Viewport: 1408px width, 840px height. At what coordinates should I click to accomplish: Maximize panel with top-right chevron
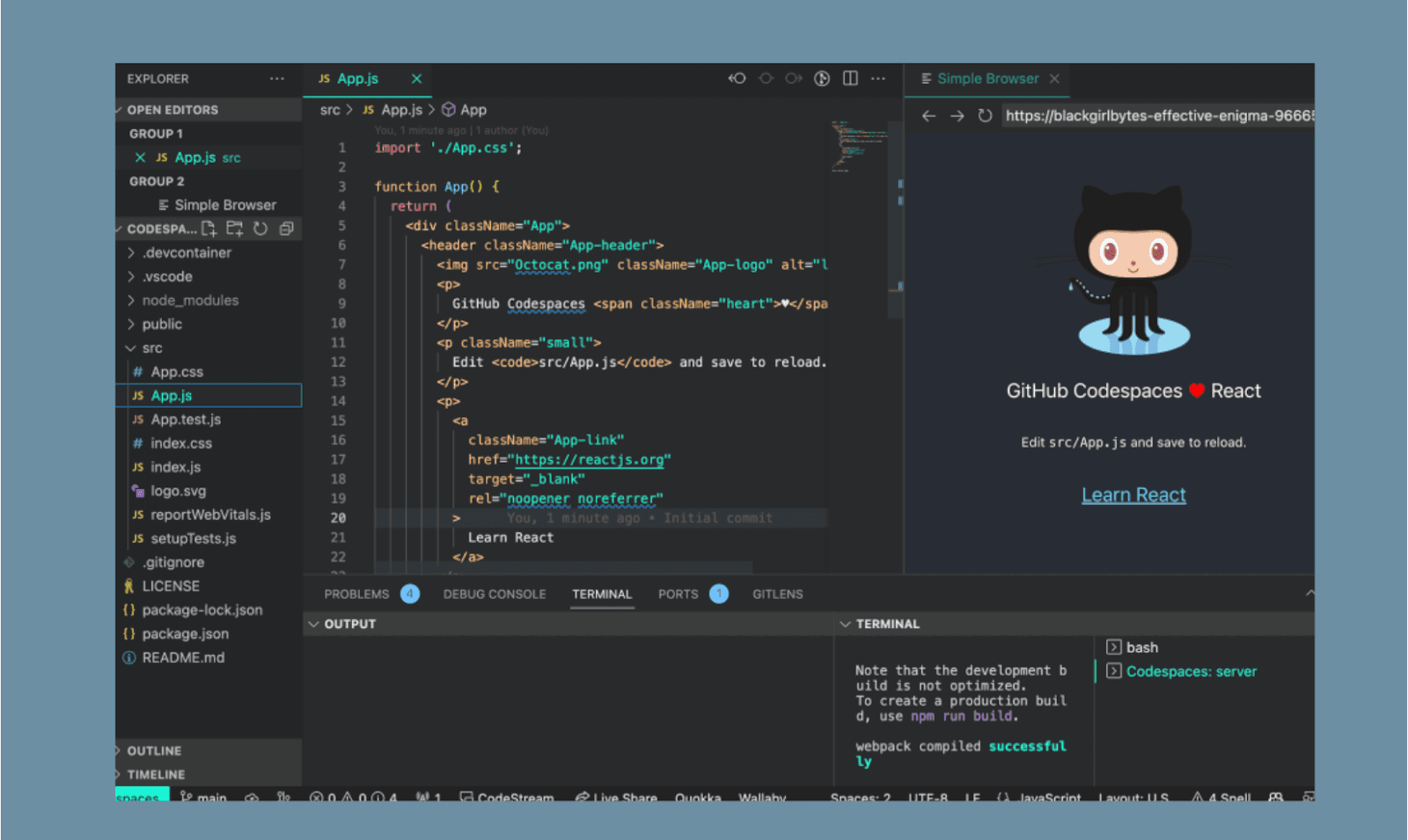(1309, 594)
